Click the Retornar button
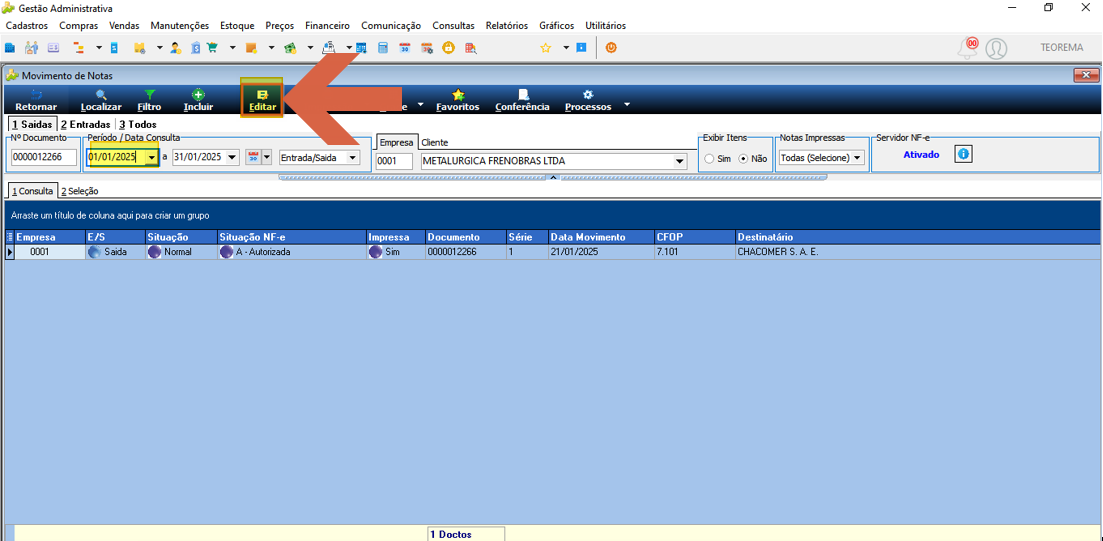The width and height of the screenshot is (1103, 541). pos(37,101)
